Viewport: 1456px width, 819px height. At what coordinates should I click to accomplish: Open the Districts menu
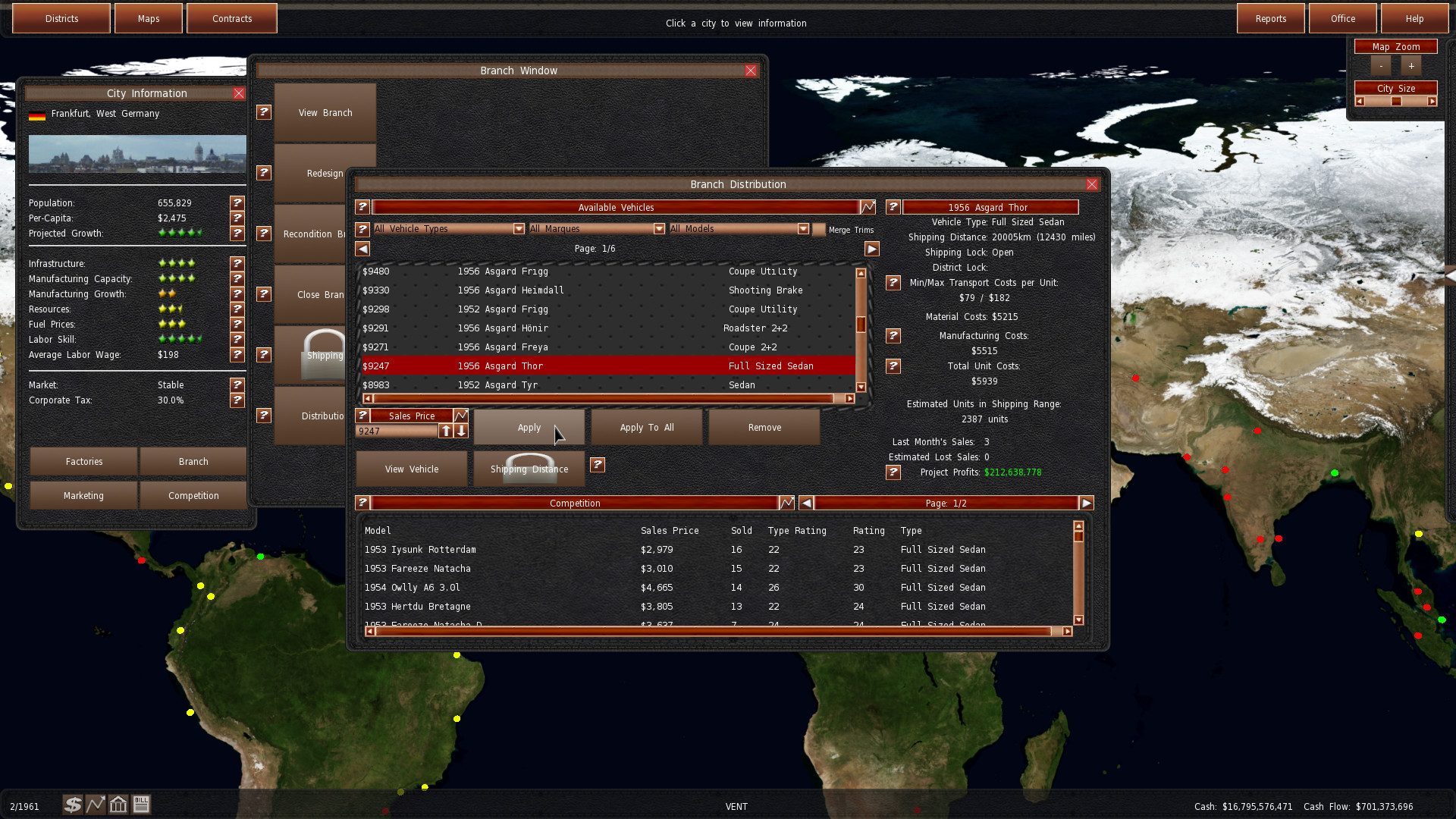[x=61, y=18]
